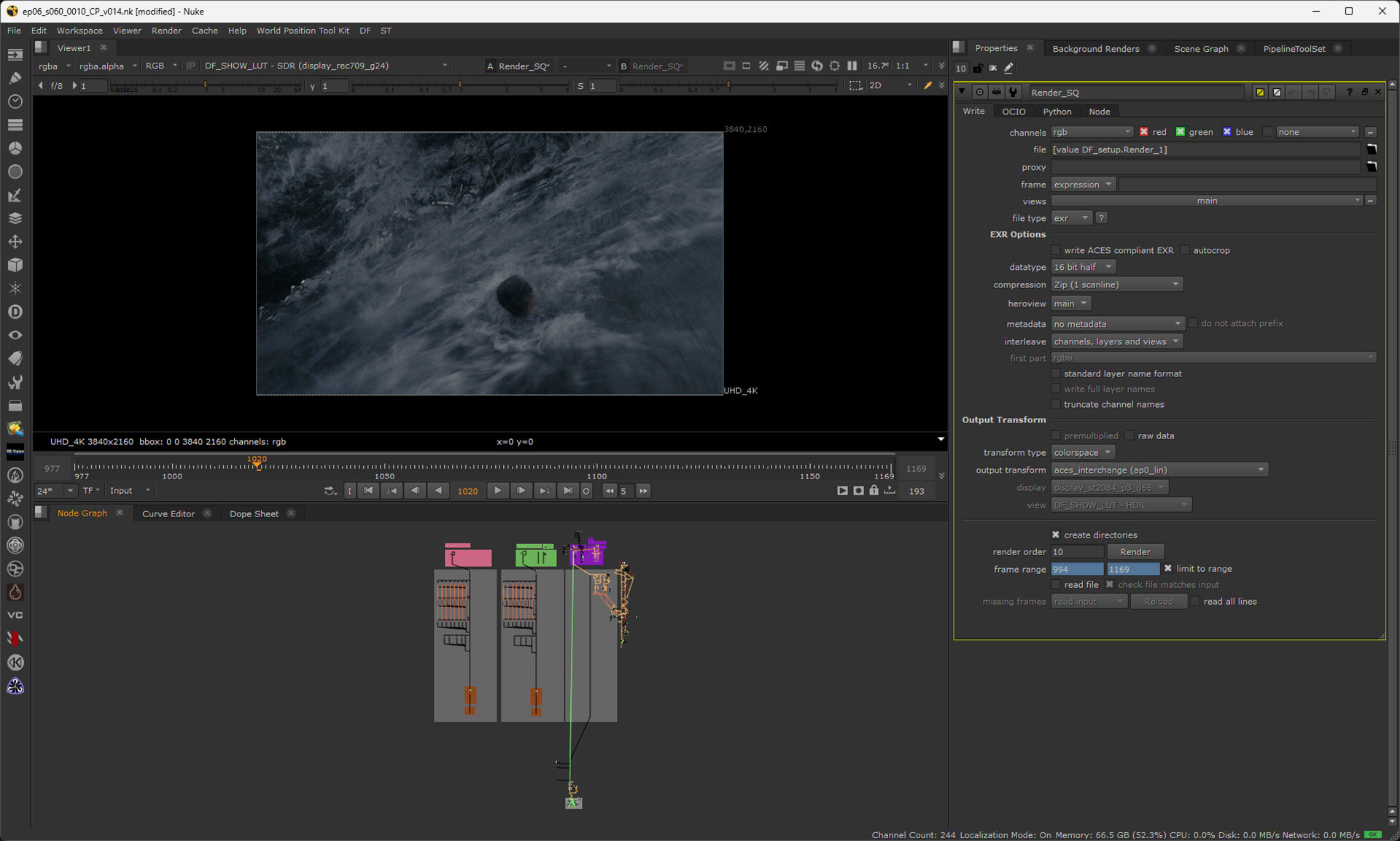Open the Render menu
This screenshot has width=1400, height=841.
click(x=166, y=31)
